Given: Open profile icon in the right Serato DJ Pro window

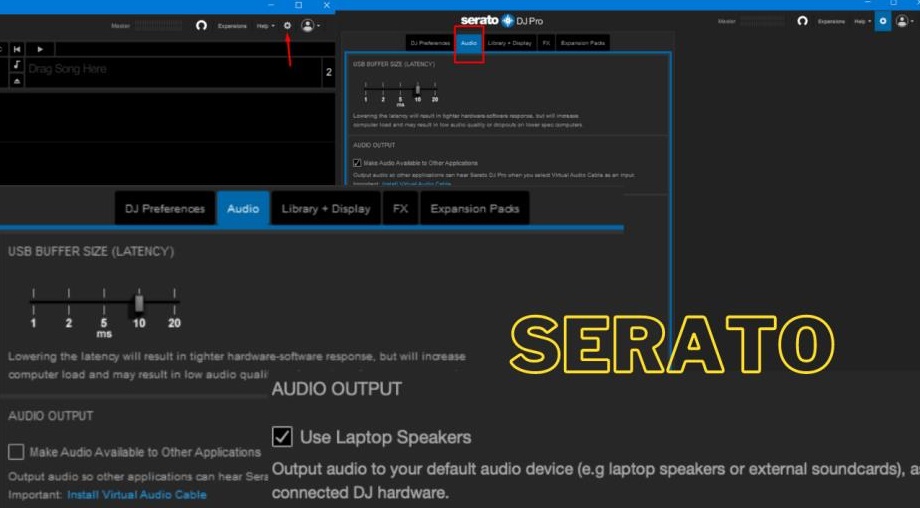Looking at the screenshot, I should [x=902, y=21].
